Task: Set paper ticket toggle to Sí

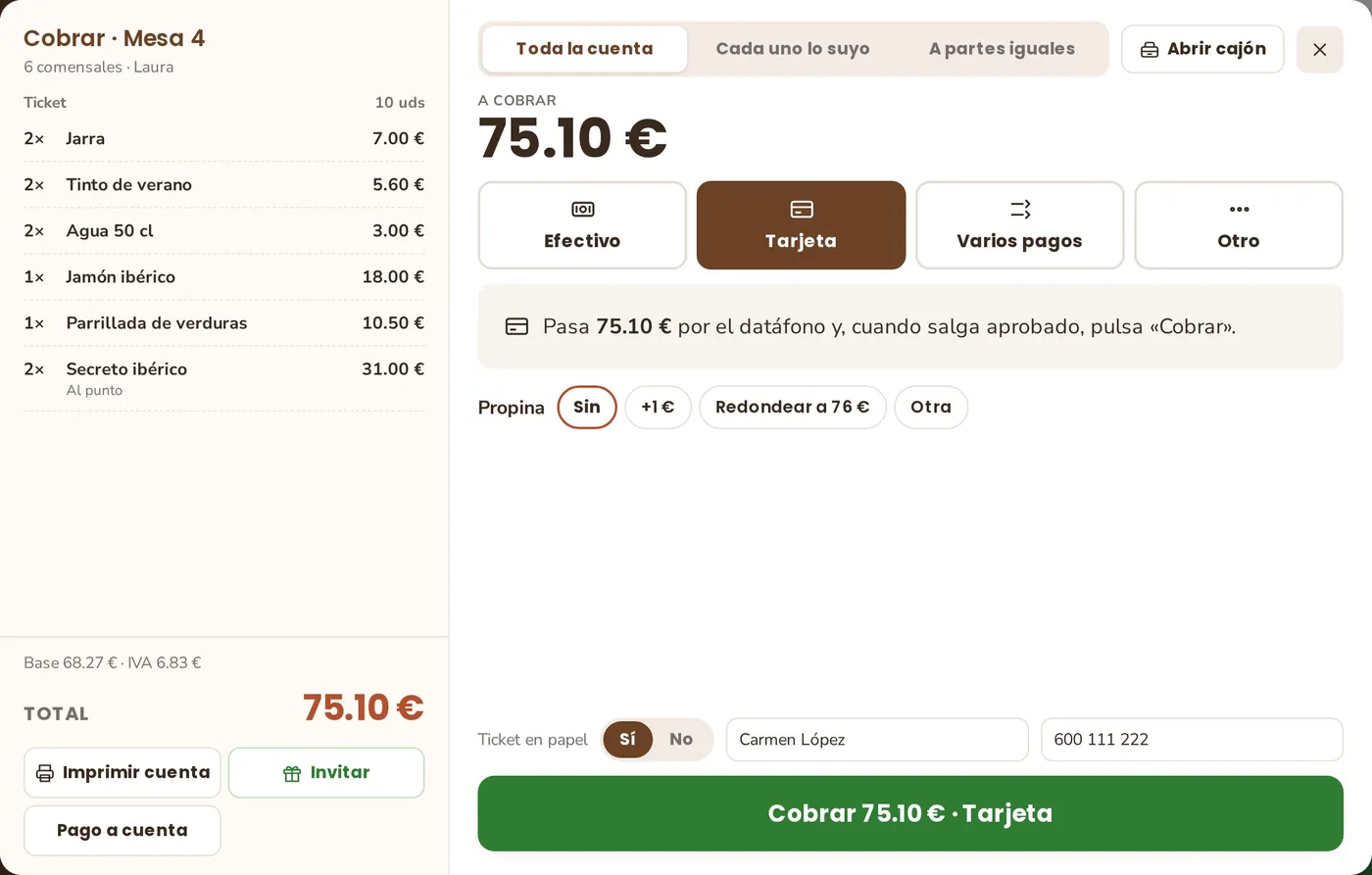Action: (627, 740)
